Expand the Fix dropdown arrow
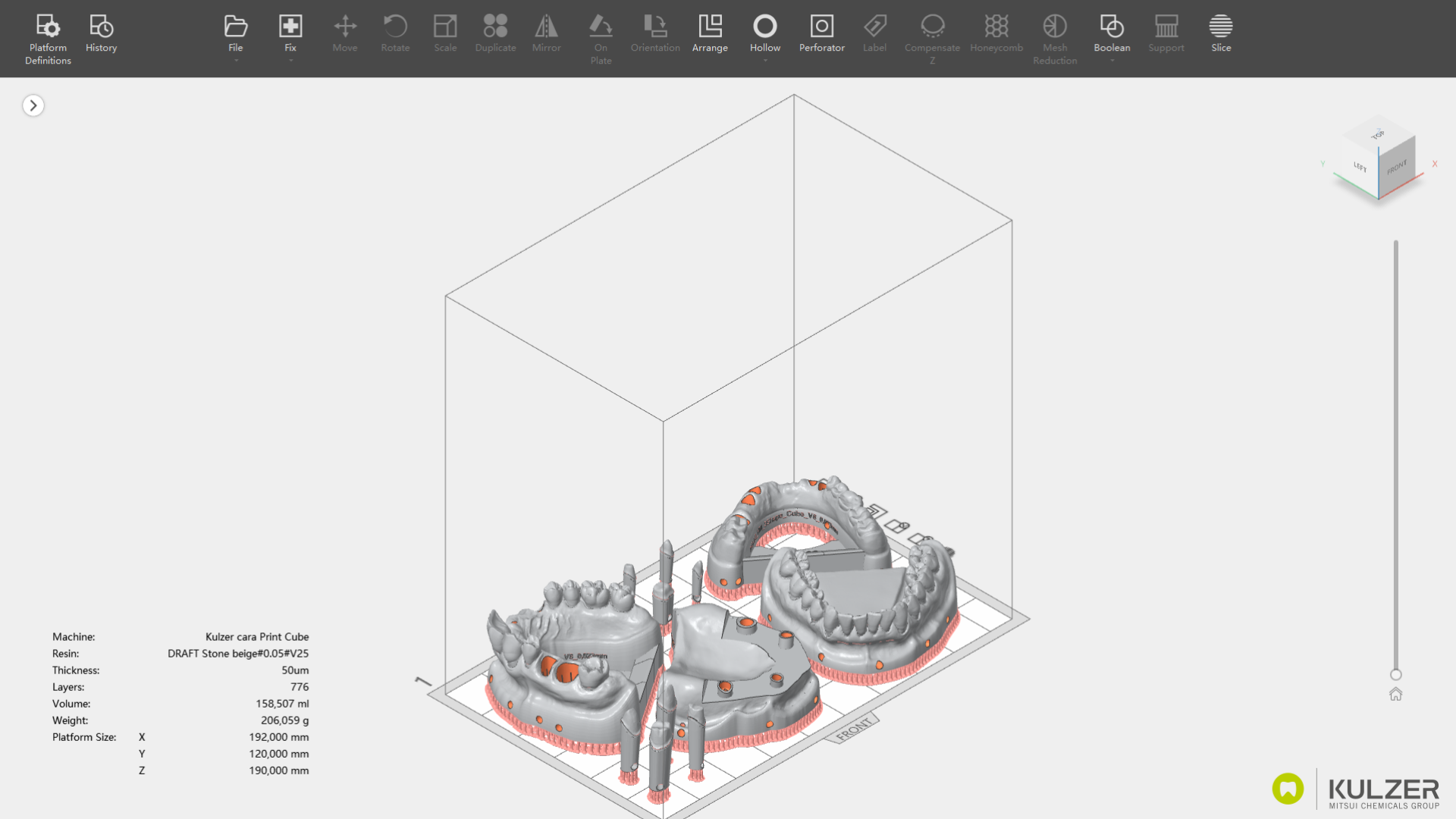Viewport: 1456px width, 819px height. 290,61
